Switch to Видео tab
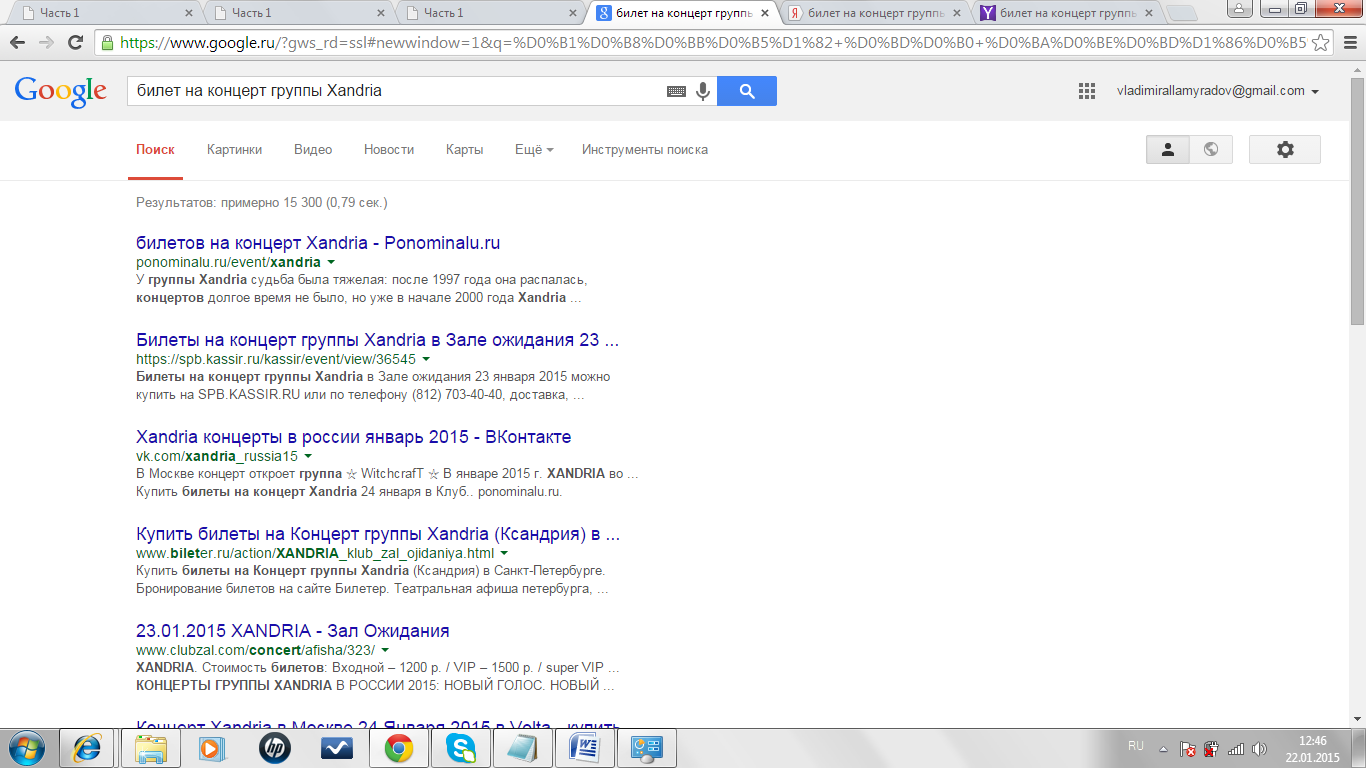 pos(313,149)
